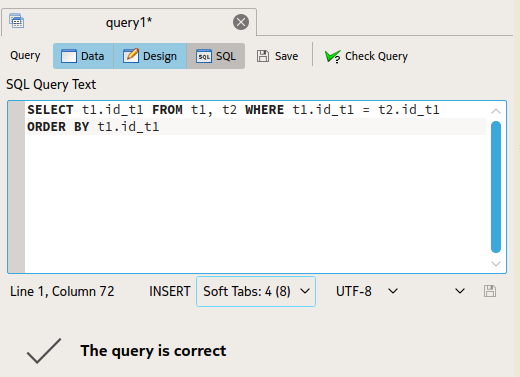Switch to Data view
The width and height of the screenshot is (520, 377).
(83, 56)
